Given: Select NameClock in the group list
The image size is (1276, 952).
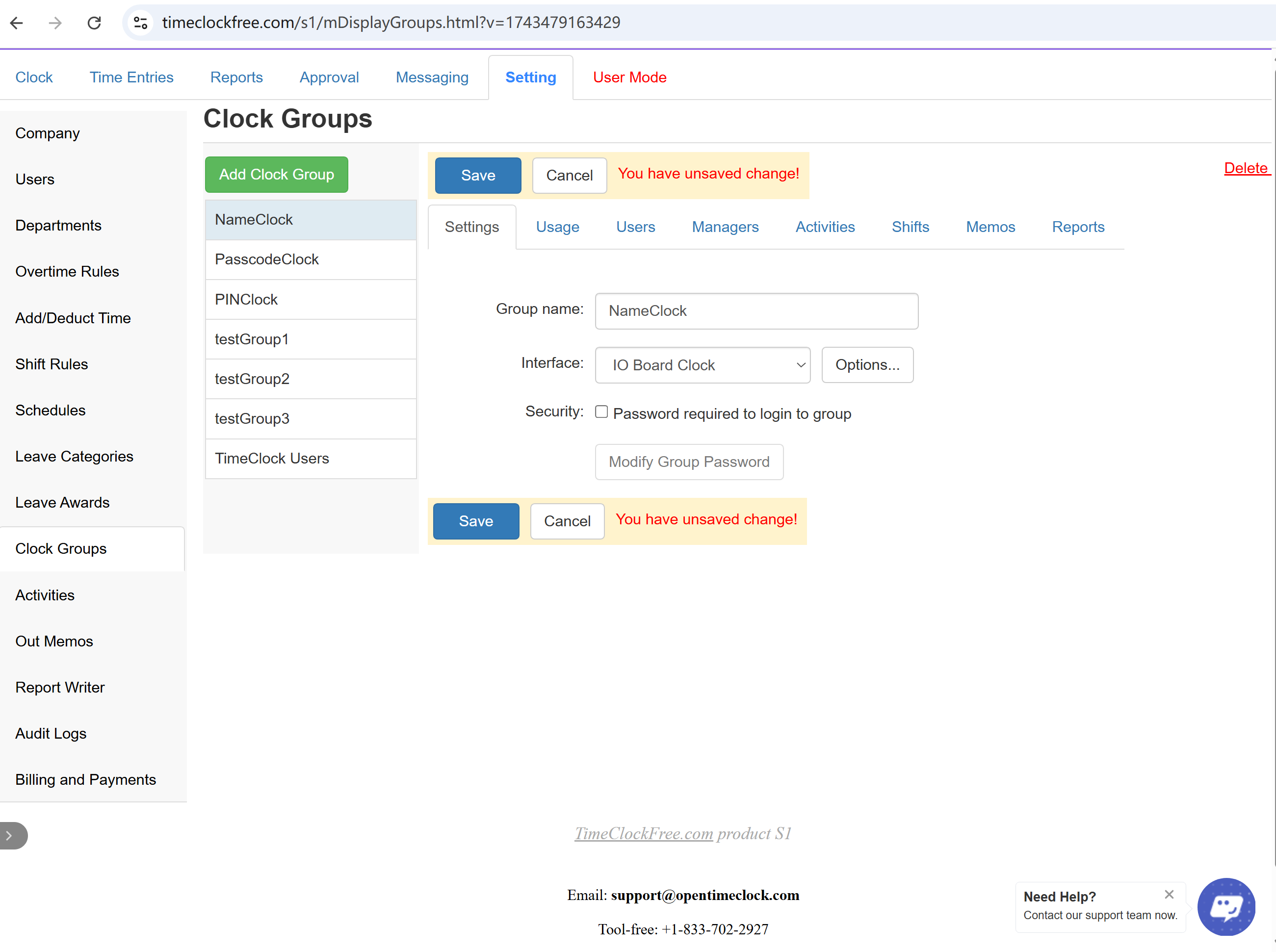Looking at the screenshot, I should point(311,220).
